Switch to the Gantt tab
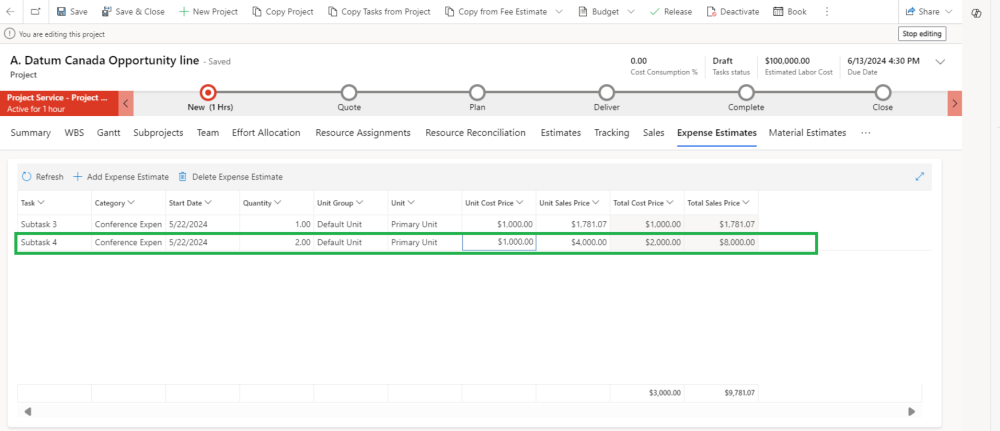The height and width of the screenshot is (431, 1000). pyautogui.click(x=109, y=132)
